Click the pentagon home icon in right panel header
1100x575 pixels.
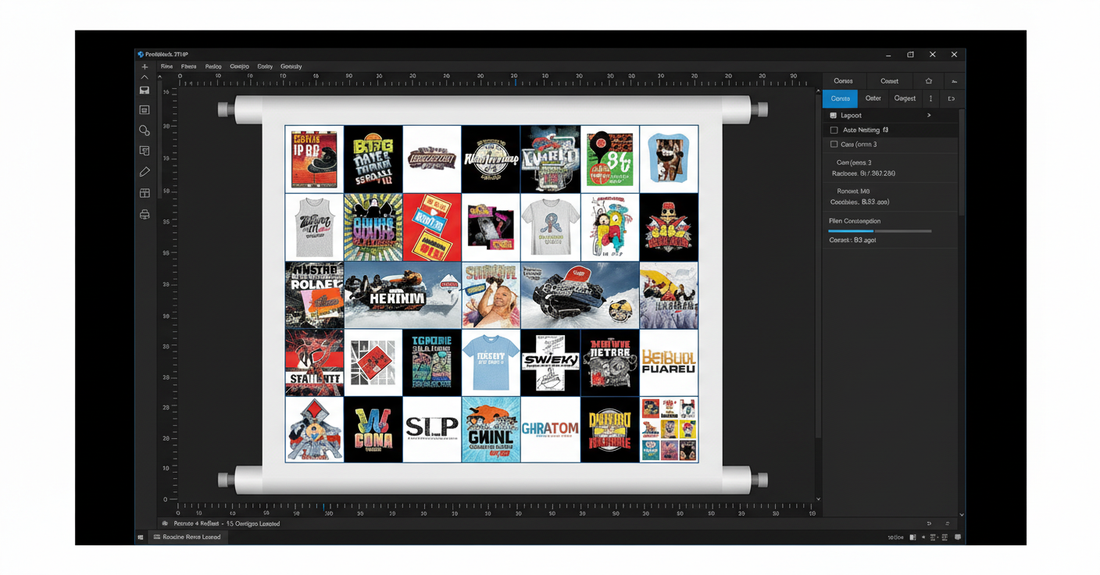tap(929, 81)
